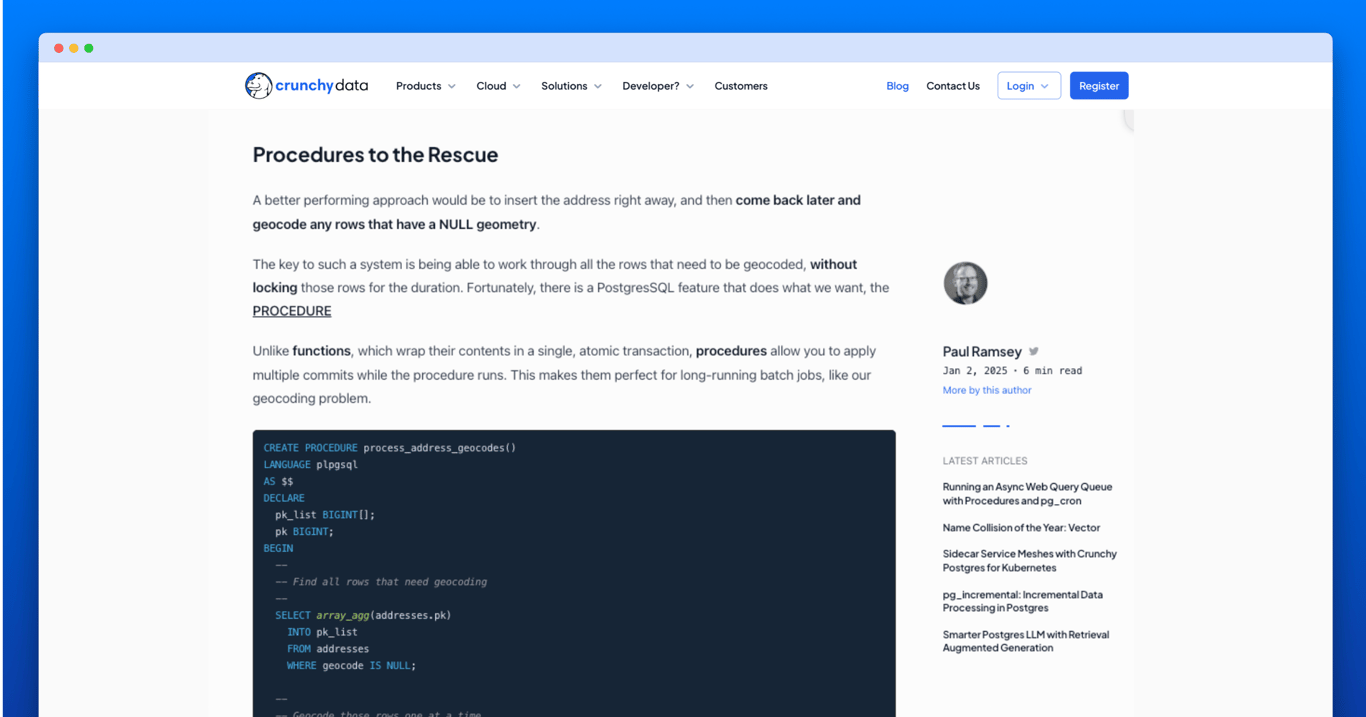Click the LANGUAGE plpgsql code line
This screenshot has height=717, width=1366.
pyautogui.click(x=310, y=465)
